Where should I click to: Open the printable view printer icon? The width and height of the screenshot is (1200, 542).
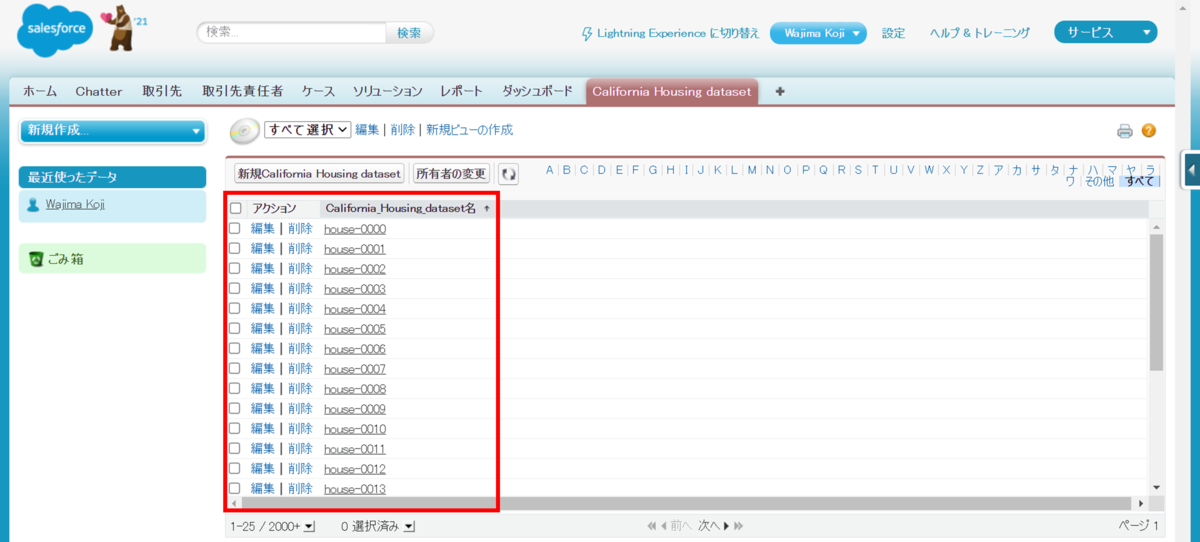pos(1124,131)
